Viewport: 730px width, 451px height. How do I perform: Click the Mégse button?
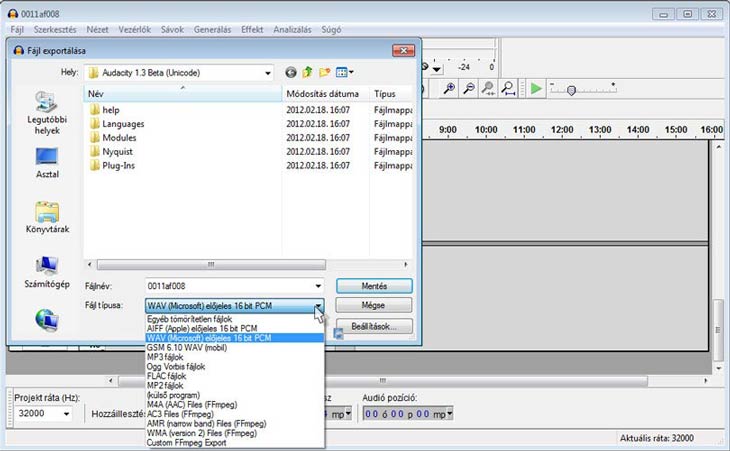coord(374,305)
